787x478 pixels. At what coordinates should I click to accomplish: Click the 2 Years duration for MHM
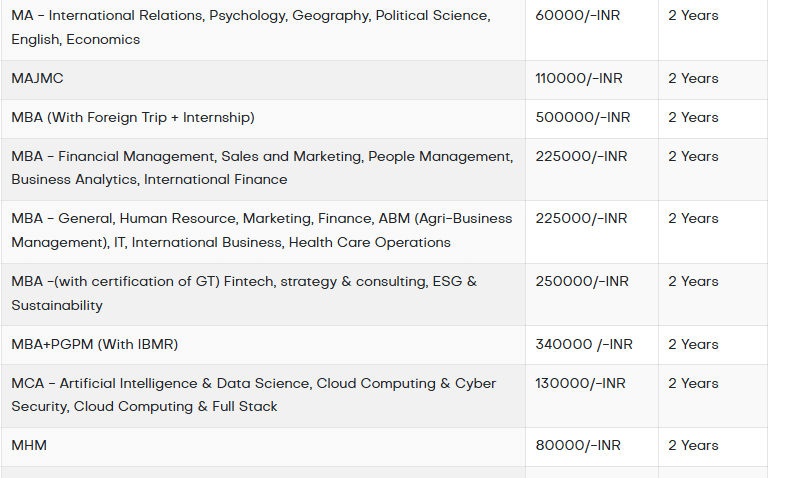point(693,445)
